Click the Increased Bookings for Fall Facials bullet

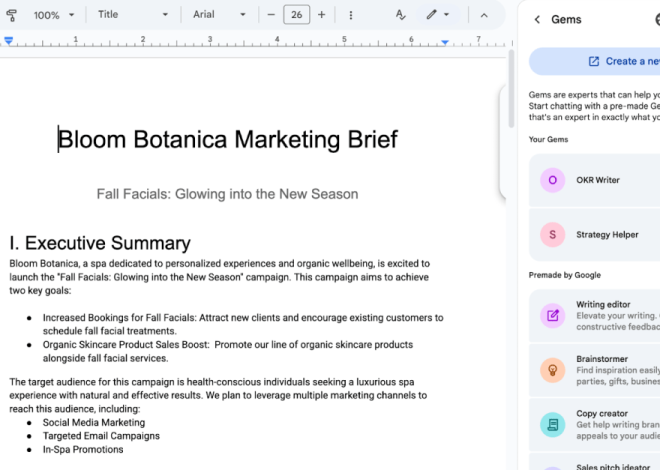[243, 324]
